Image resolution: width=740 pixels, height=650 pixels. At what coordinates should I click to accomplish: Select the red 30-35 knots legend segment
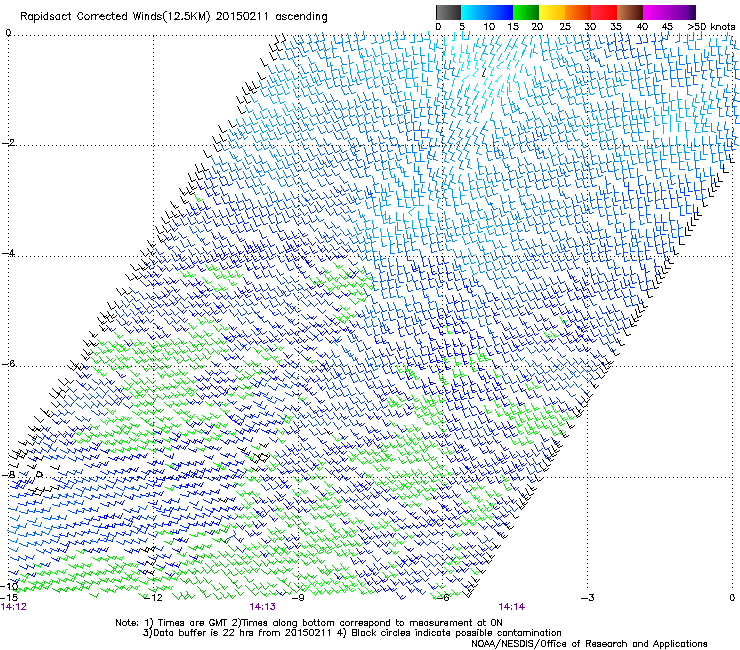[x=604, y=12]
